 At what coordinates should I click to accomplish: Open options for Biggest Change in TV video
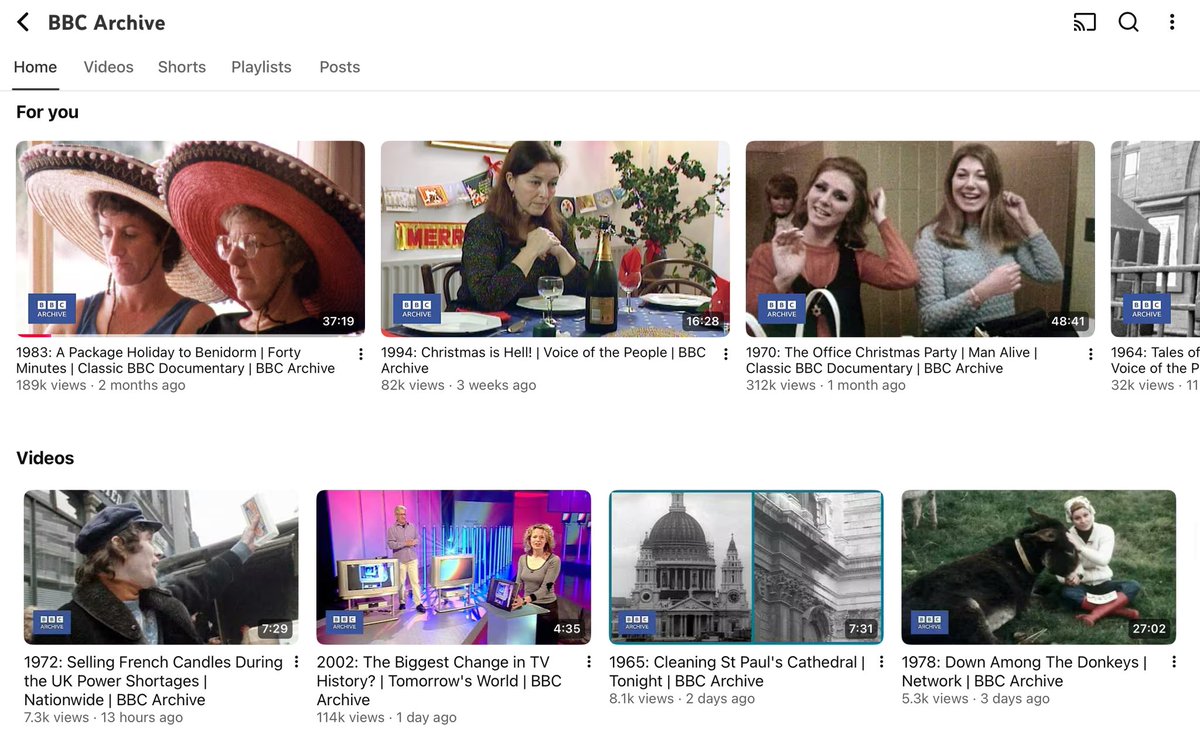589,662
